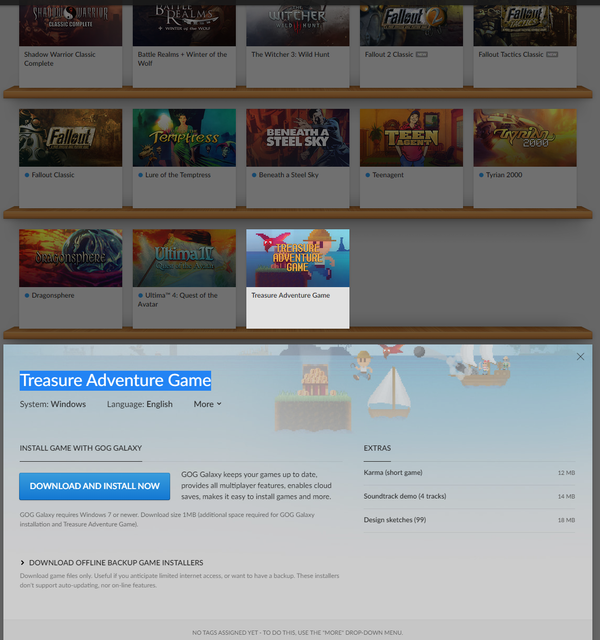600x640 pixels.
Task: Open Shadow Warrior Classic Complete tile
Action: (70, 25)
